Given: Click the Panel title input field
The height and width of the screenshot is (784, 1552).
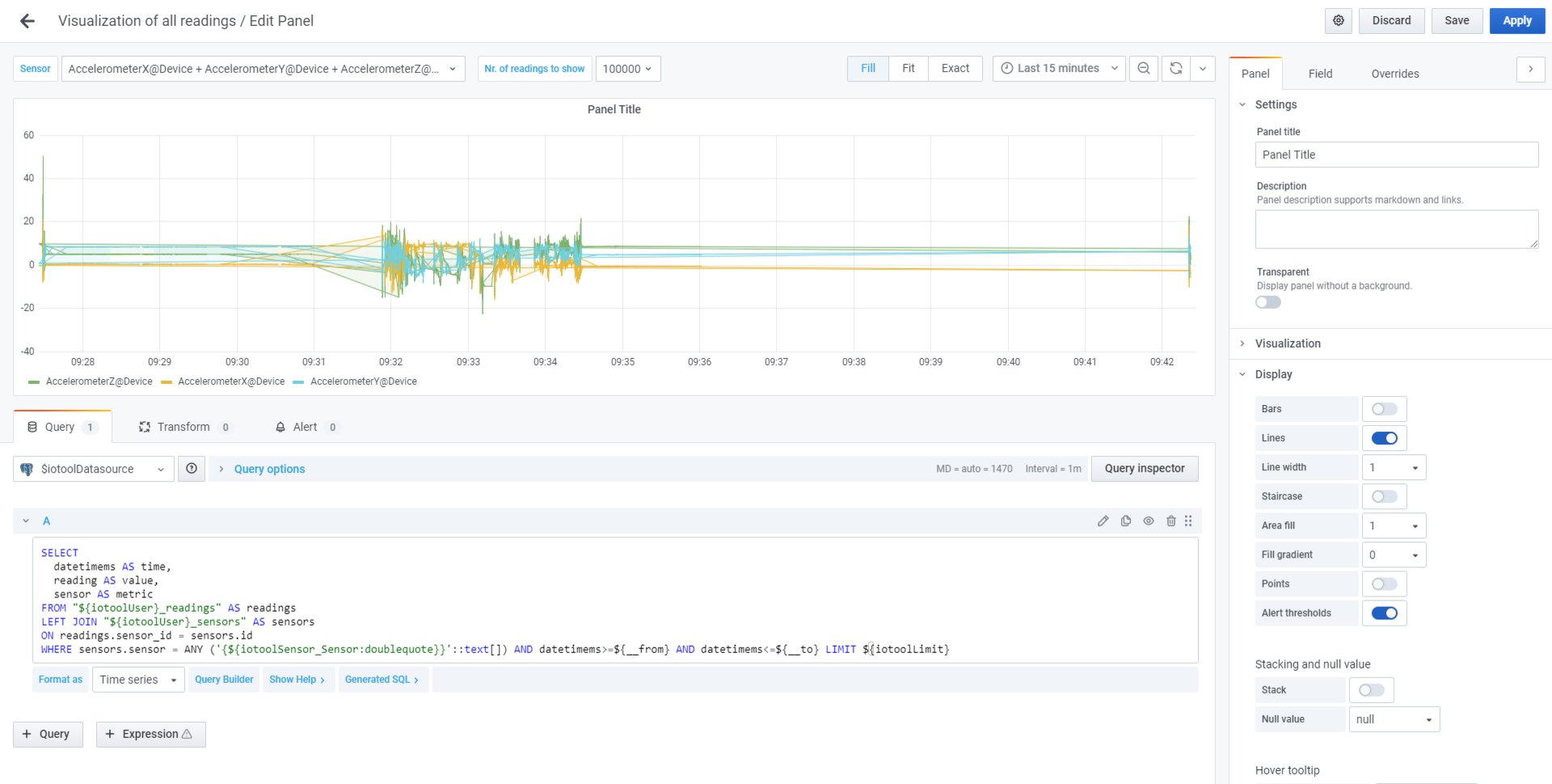Looking at the screenshot, I should pos(1397,155).
